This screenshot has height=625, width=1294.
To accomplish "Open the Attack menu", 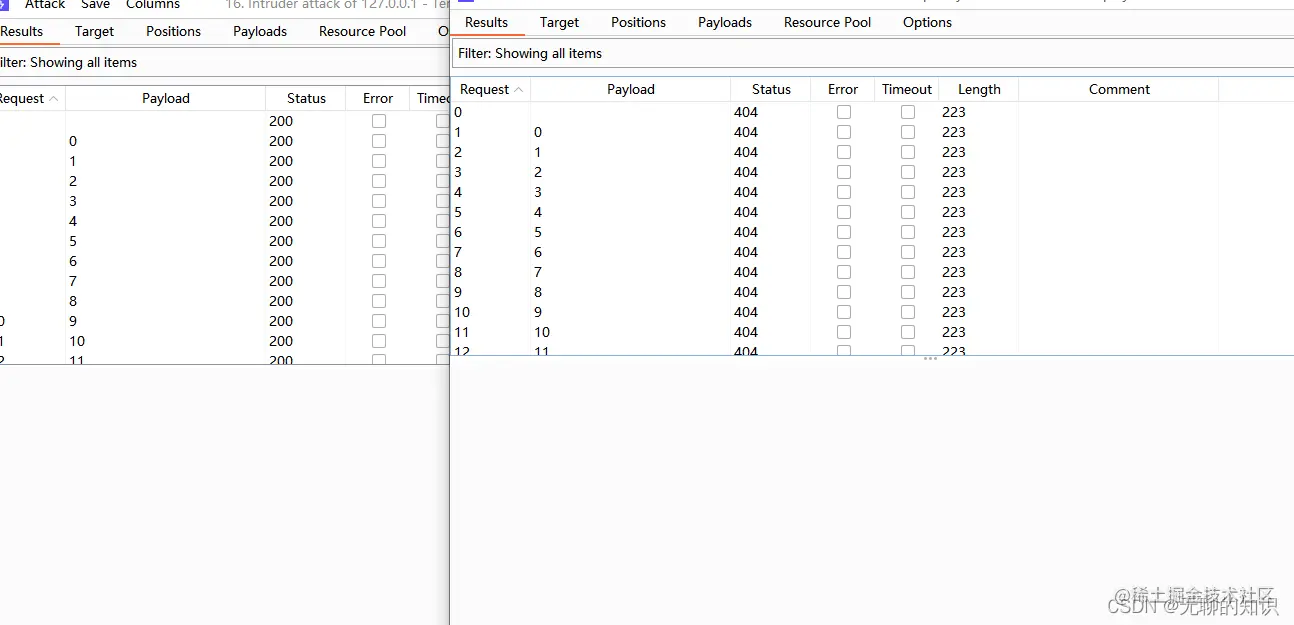I will click(45, 5).
